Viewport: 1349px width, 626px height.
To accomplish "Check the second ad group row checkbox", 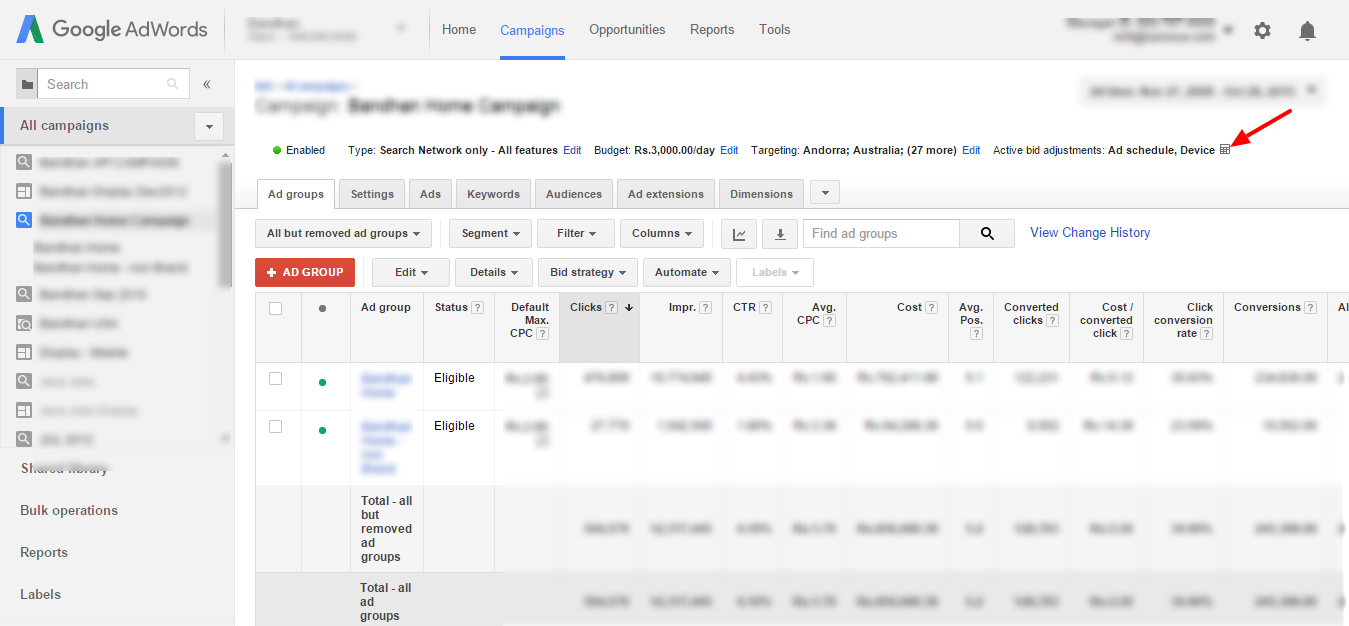I will tap(275, 427).
